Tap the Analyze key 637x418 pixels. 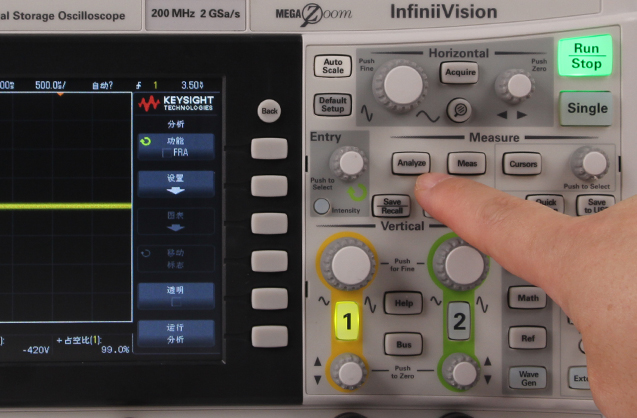411,163
